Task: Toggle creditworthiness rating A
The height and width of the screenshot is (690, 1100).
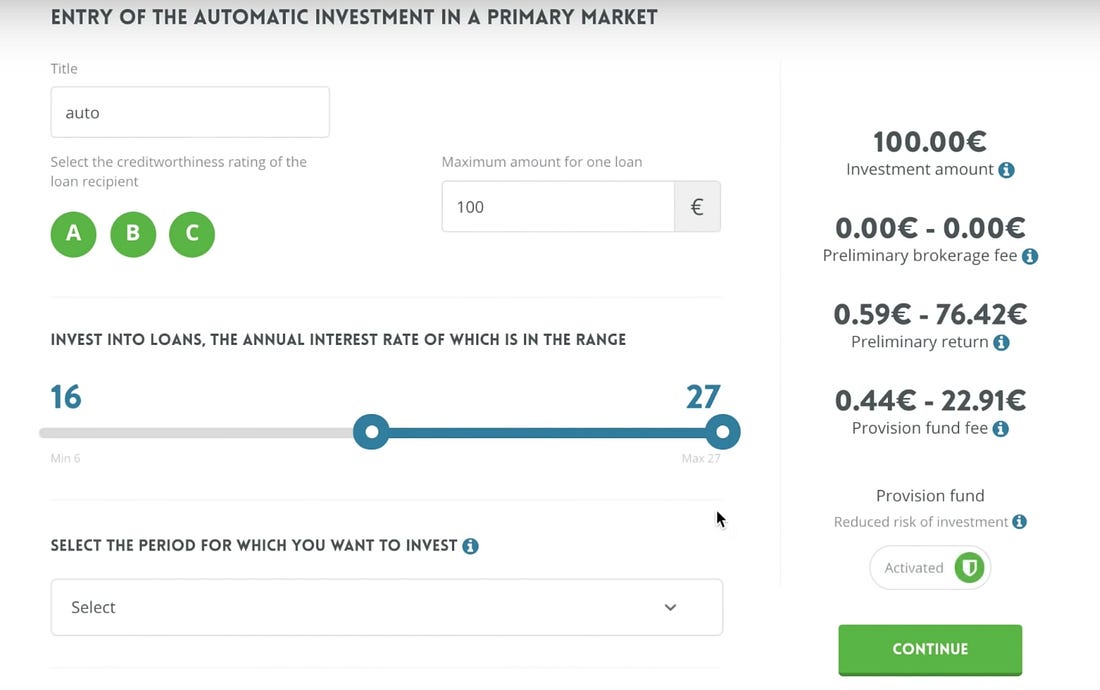Action: click(73, 234)
